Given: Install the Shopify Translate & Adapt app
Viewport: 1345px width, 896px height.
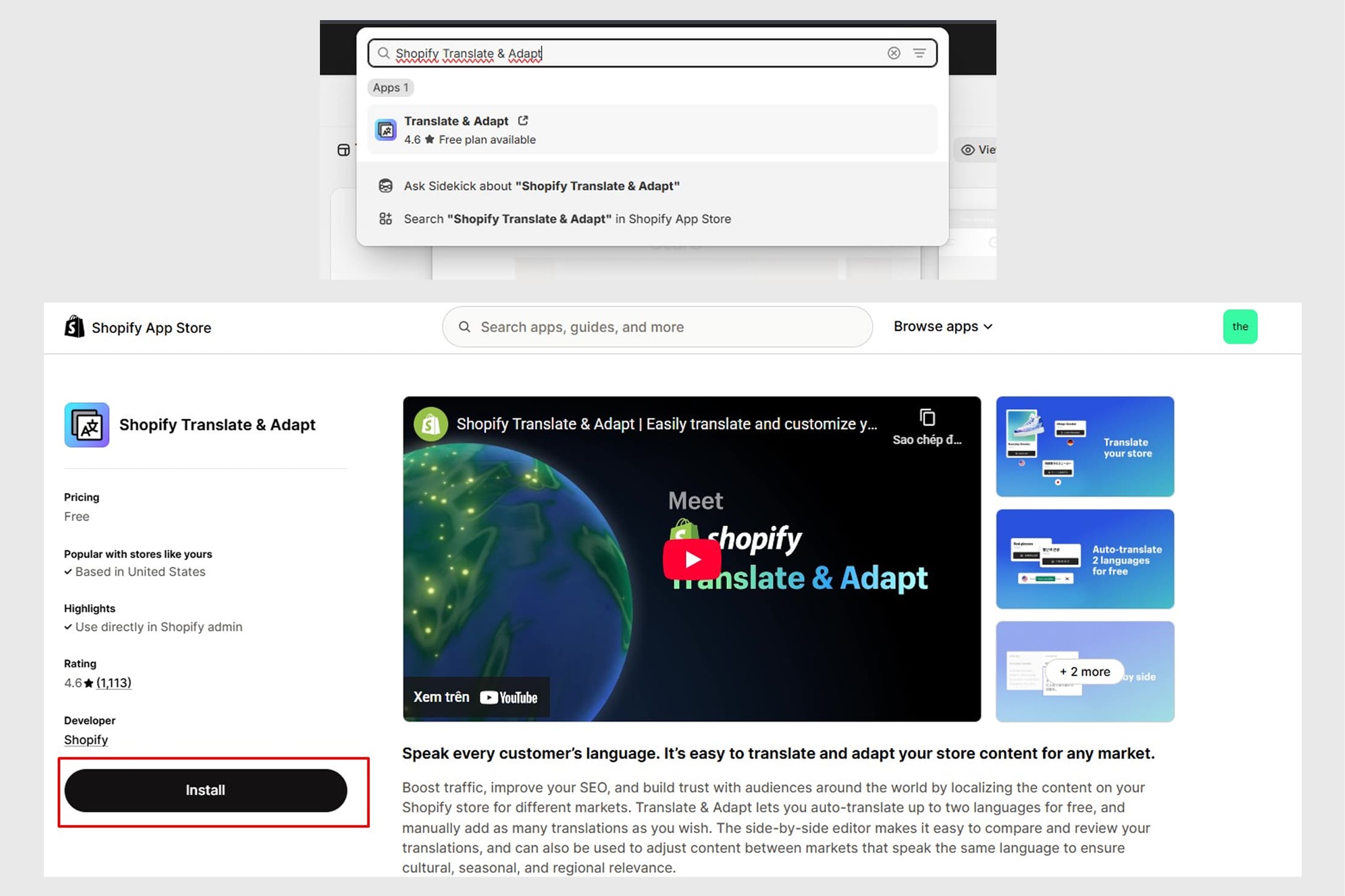Looking at the screenshot, I should coord(206,790).
